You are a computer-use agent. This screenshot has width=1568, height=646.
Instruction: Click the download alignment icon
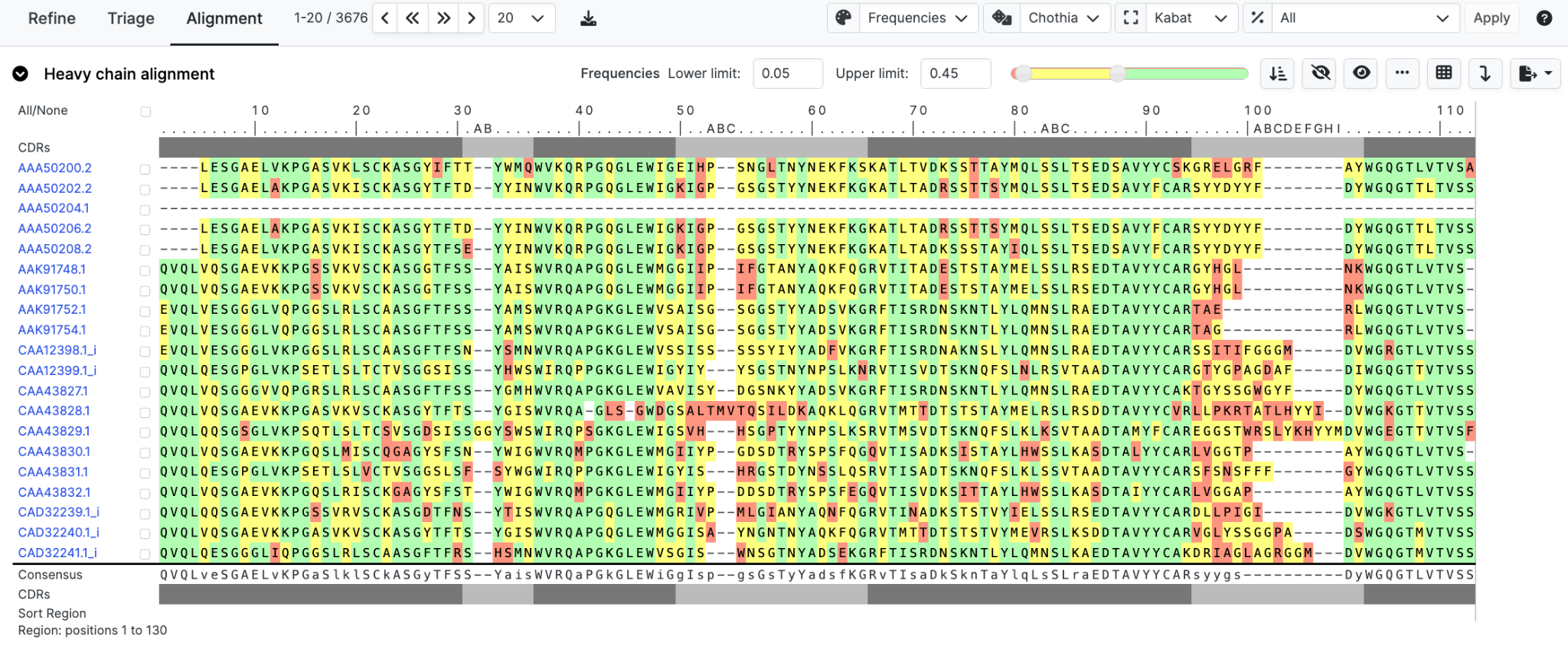[588, 18]
